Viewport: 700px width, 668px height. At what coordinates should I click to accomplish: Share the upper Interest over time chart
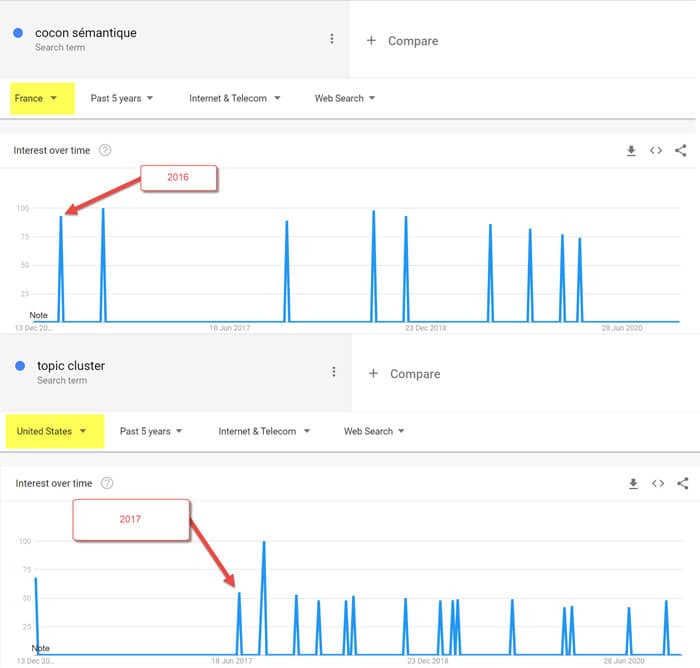681,151
